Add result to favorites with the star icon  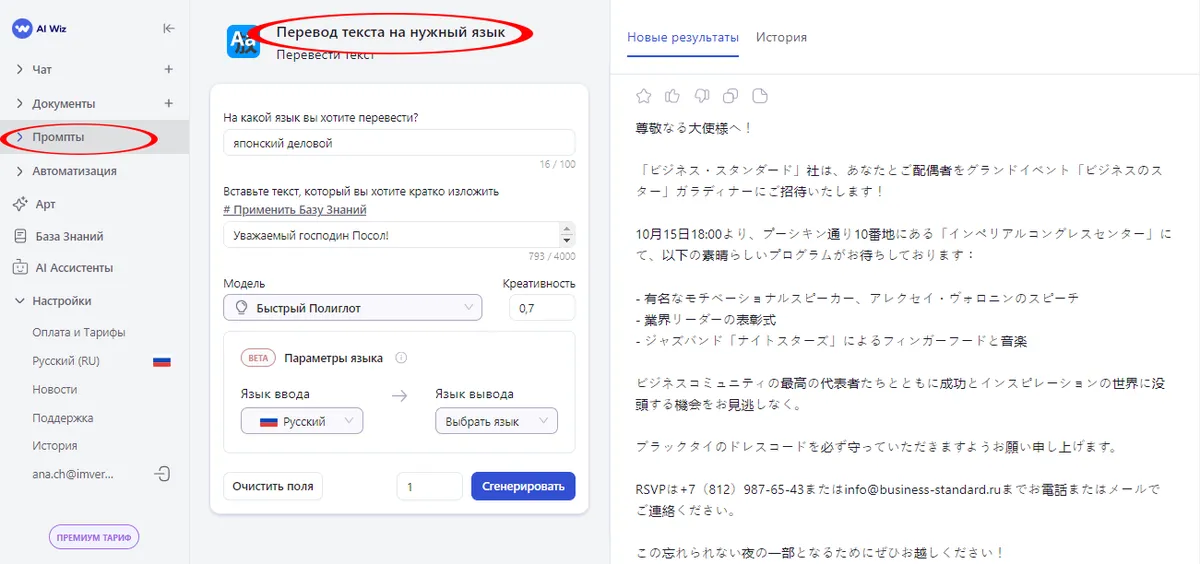644,96
